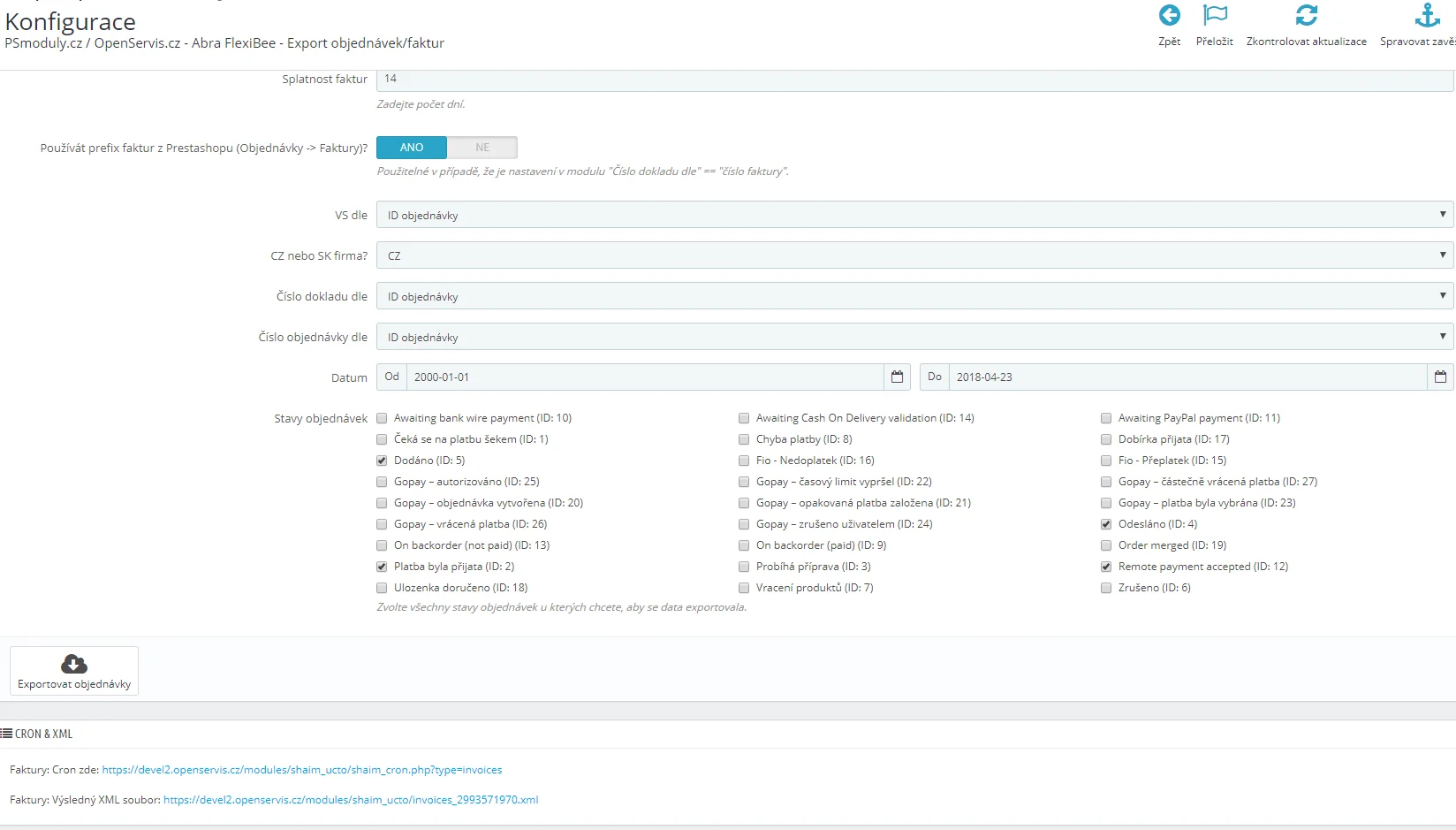
Task: Expand the Číslo objednávky dle dropdown
Action: [914, 337]
